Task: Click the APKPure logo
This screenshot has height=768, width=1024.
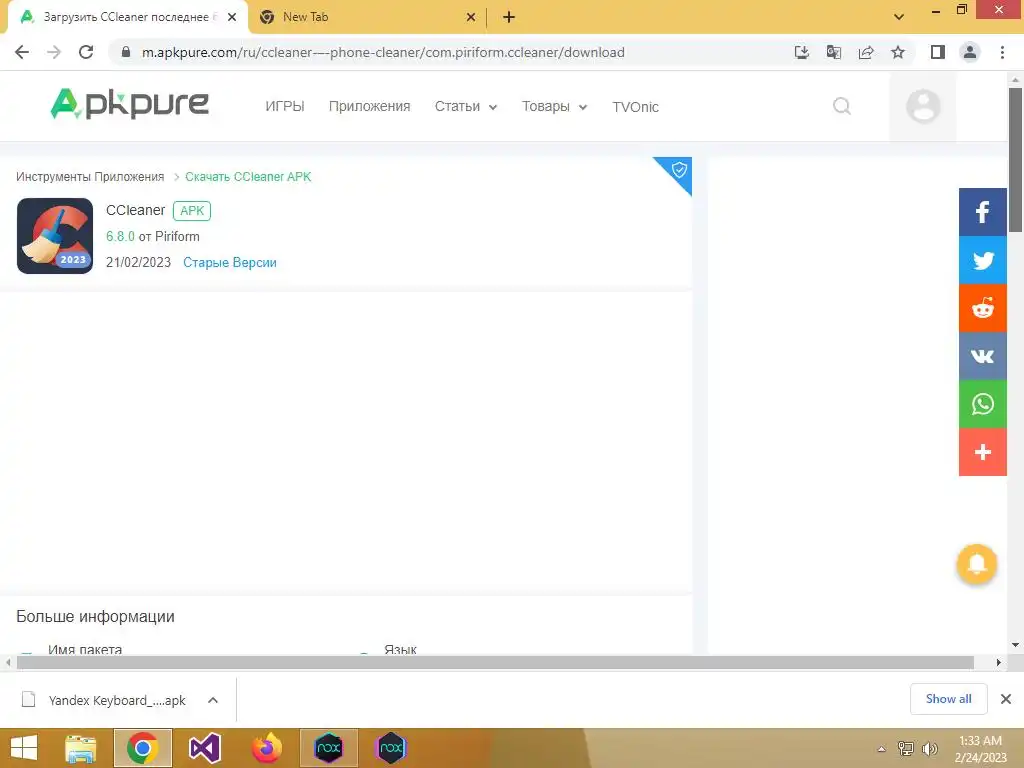Action: coord(129,104)
